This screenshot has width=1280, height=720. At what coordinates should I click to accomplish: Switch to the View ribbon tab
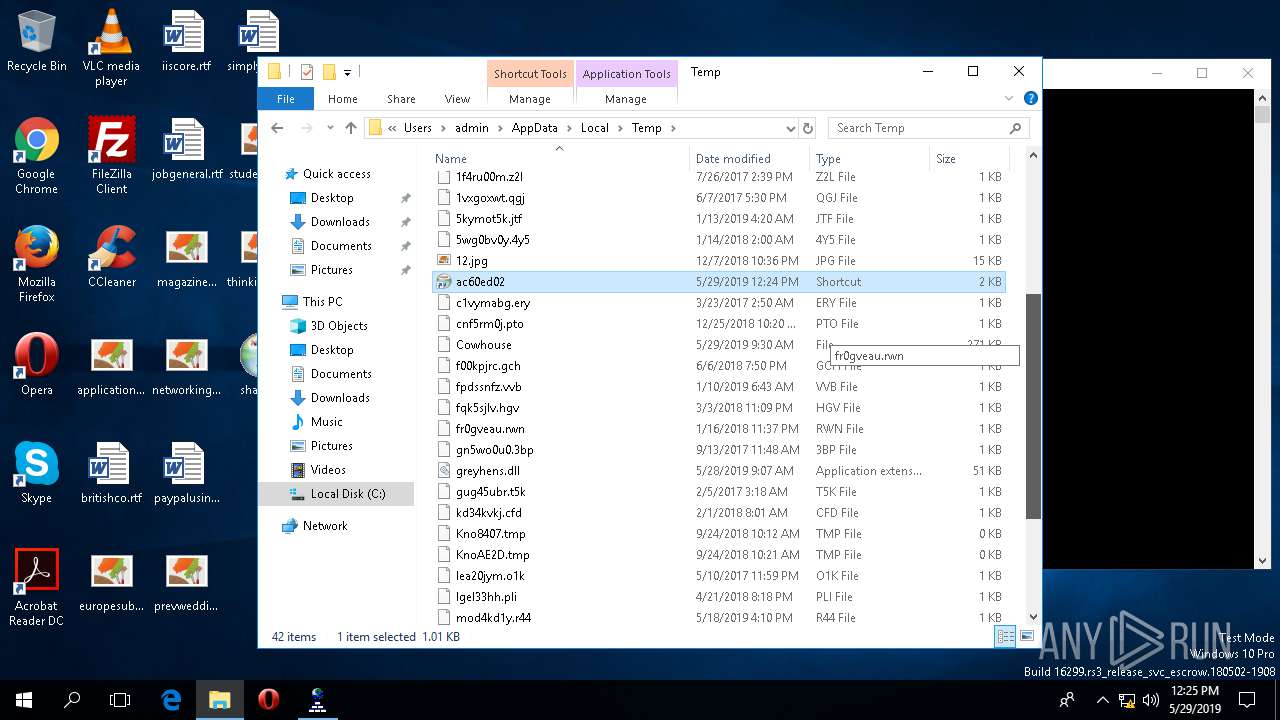click(457, 99)
